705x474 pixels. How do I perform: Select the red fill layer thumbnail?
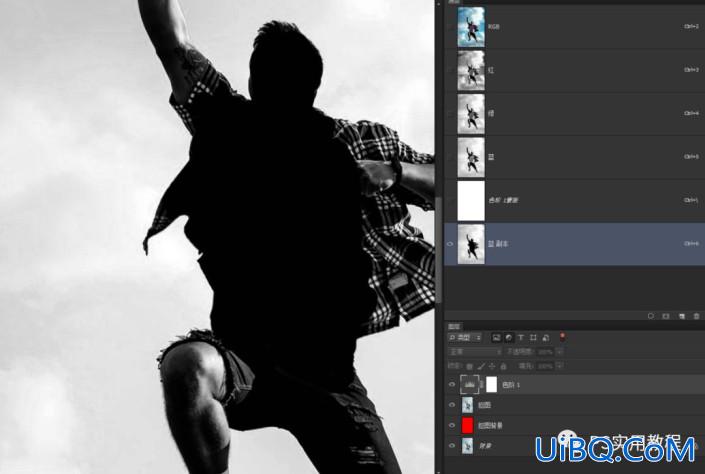(x=468, y=425)
